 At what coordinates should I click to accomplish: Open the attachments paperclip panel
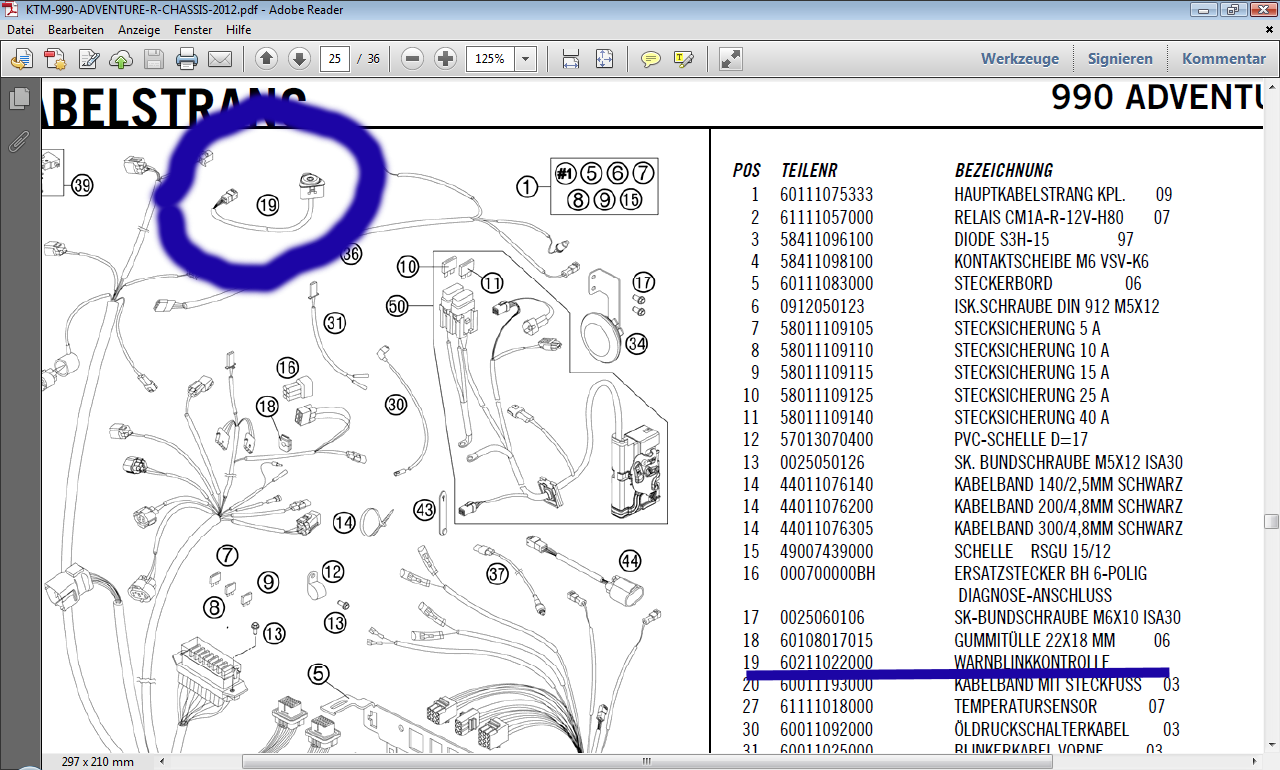click(19, 140)
